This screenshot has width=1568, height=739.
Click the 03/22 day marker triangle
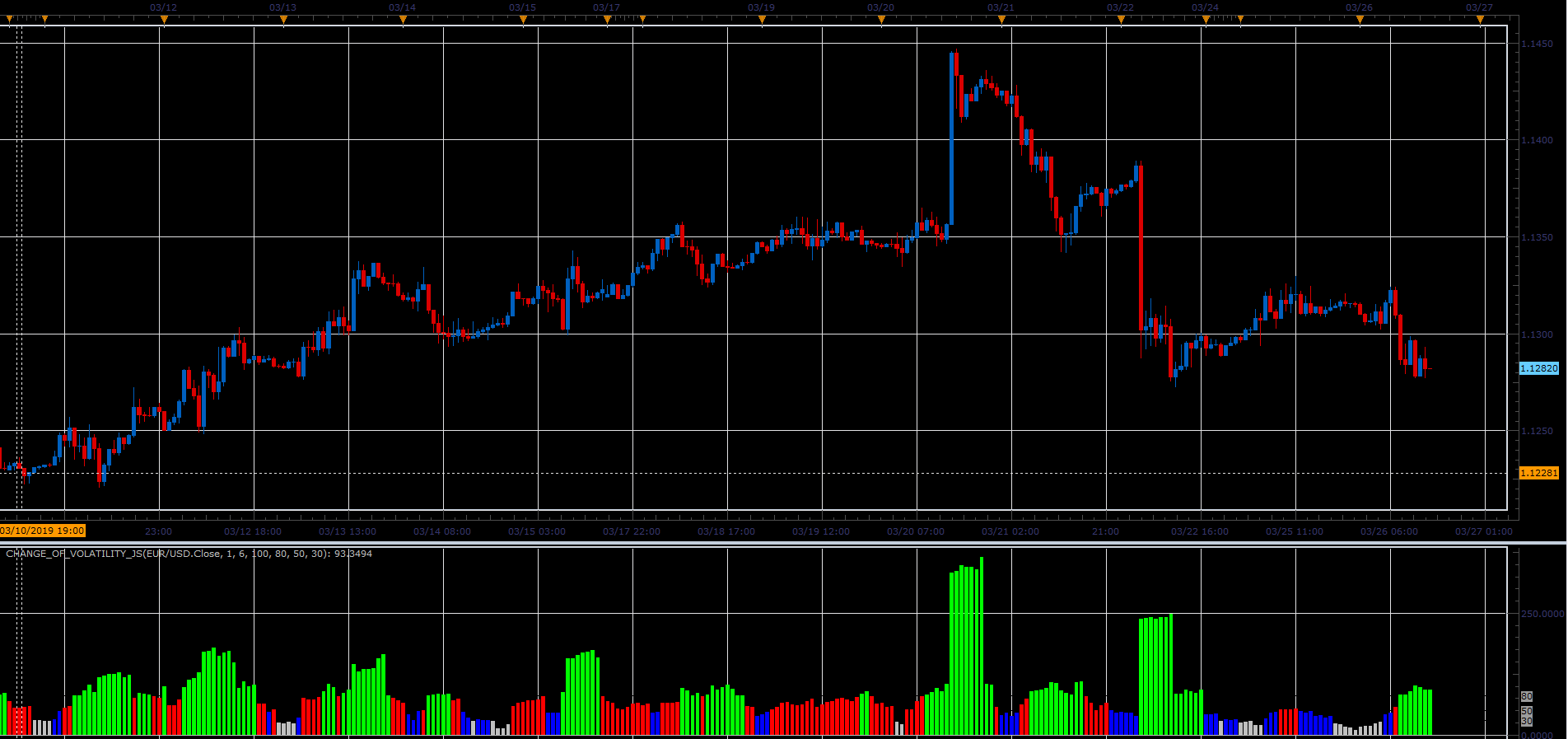point(1121,21)
